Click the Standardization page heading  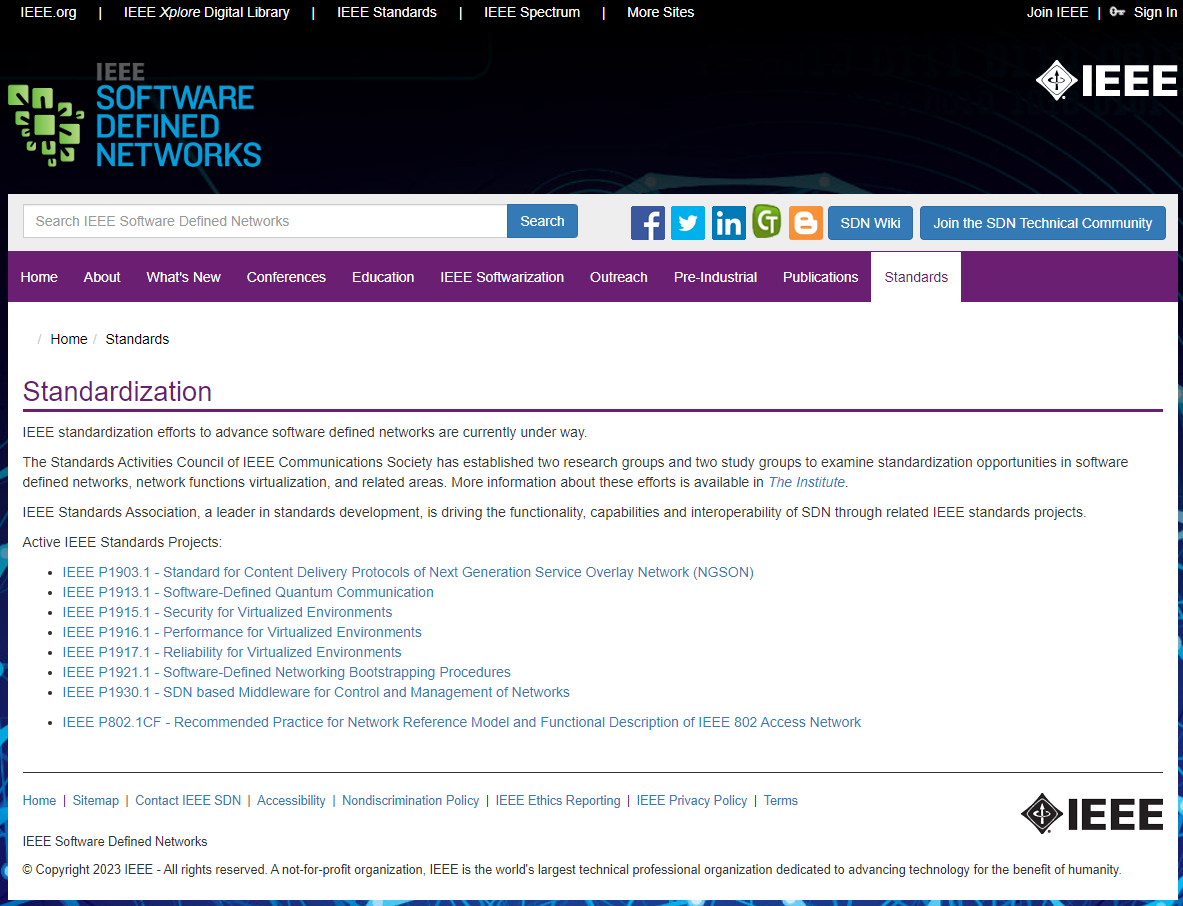(117, 392)
